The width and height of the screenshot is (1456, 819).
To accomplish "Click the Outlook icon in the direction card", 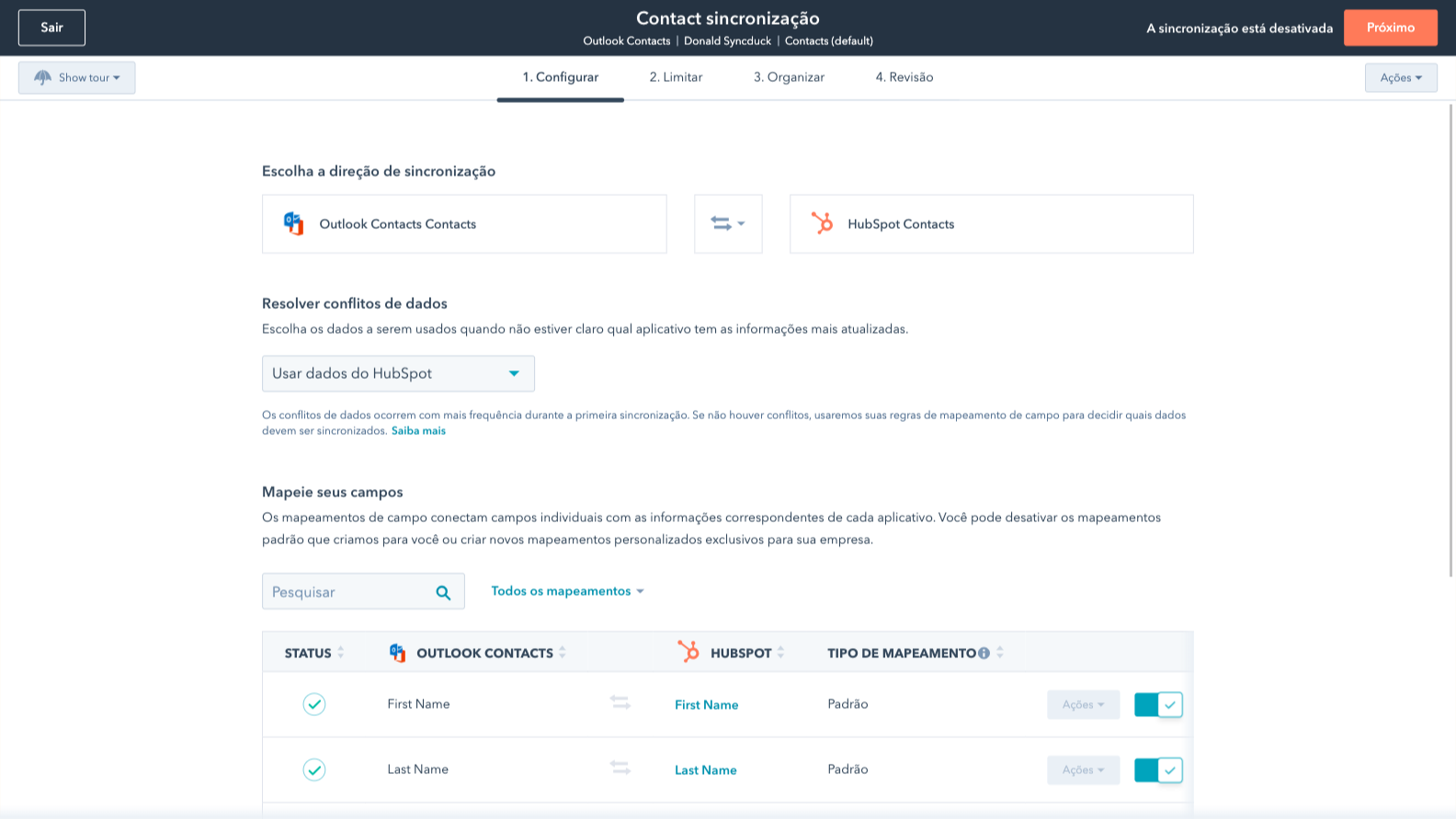I will (293, 223).
